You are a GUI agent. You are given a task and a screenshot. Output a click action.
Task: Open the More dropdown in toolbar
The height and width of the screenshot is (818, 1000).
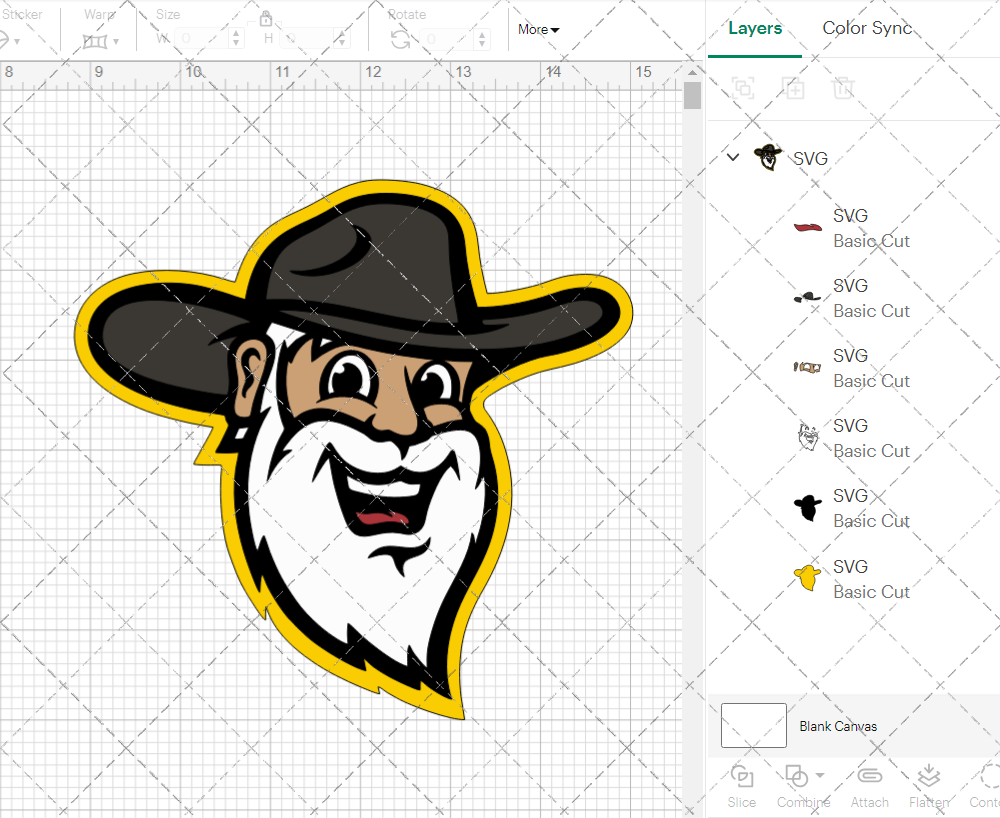pos(538,30)
